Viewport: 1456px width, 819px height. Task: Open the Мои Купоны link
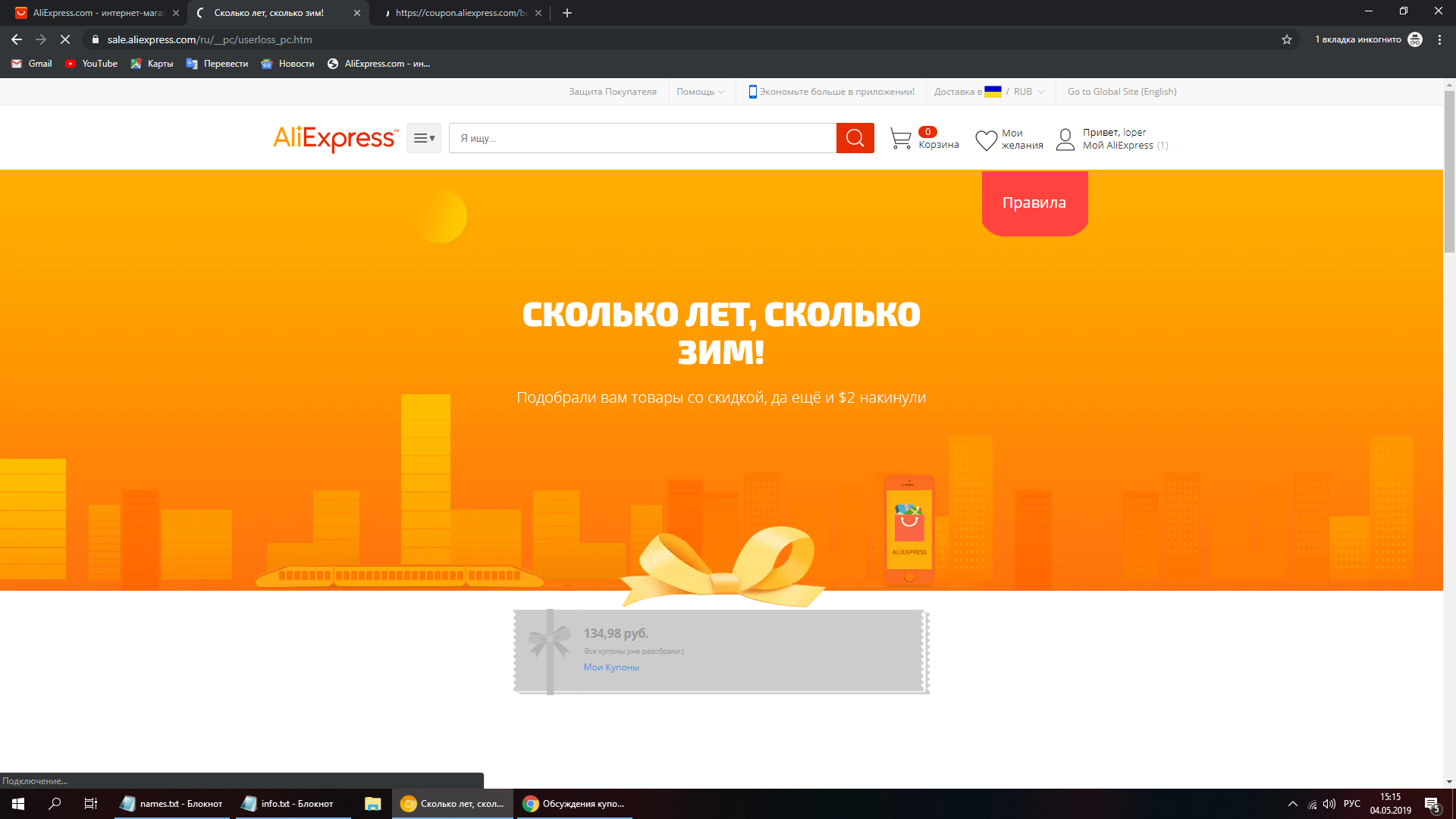point(611,667)
